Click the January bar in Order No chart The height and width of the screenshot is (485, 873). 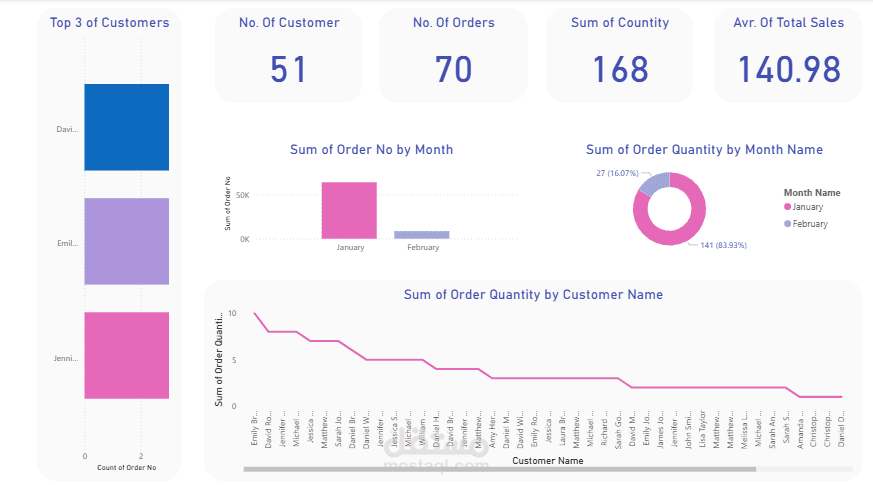[x=349, y=210]
